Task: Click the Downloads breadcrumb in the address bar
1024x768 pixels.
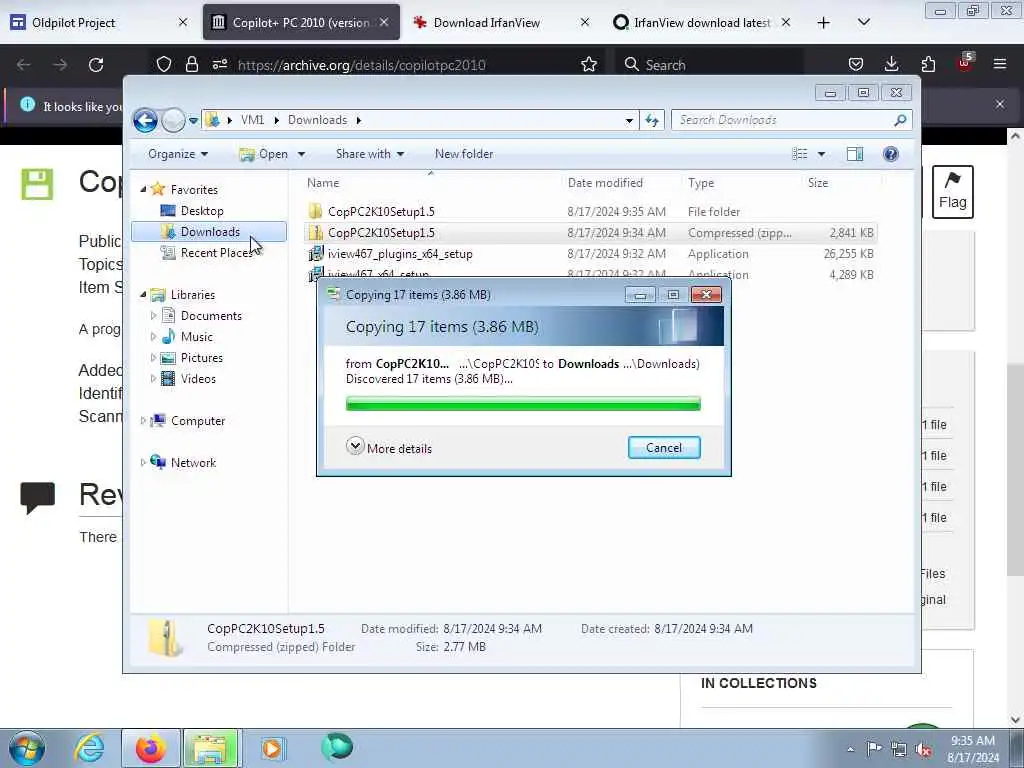Action: click(317, 120)
